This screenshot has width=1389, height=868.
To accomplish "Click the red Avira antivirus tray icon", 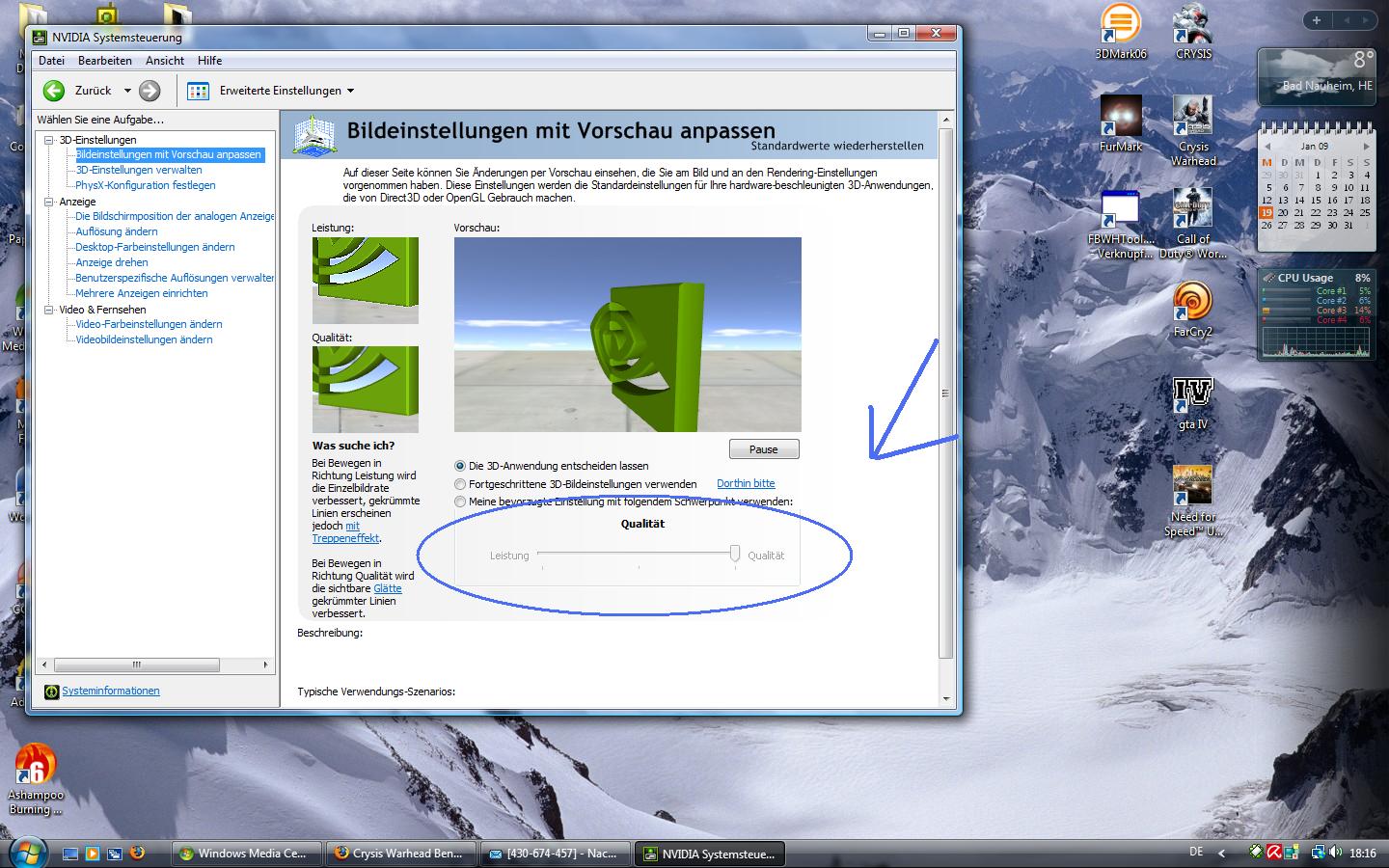I will (1274, 853).
